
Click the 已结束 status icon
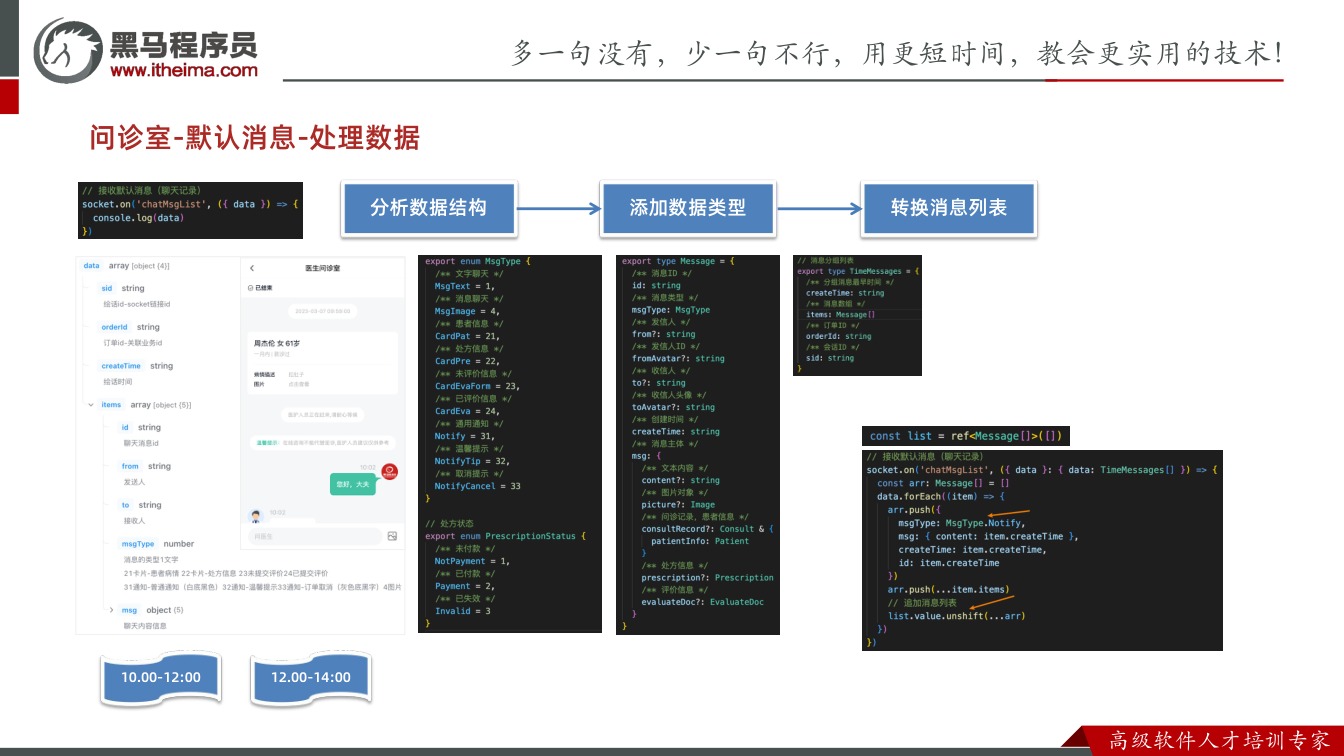click(x=250, y=288)
